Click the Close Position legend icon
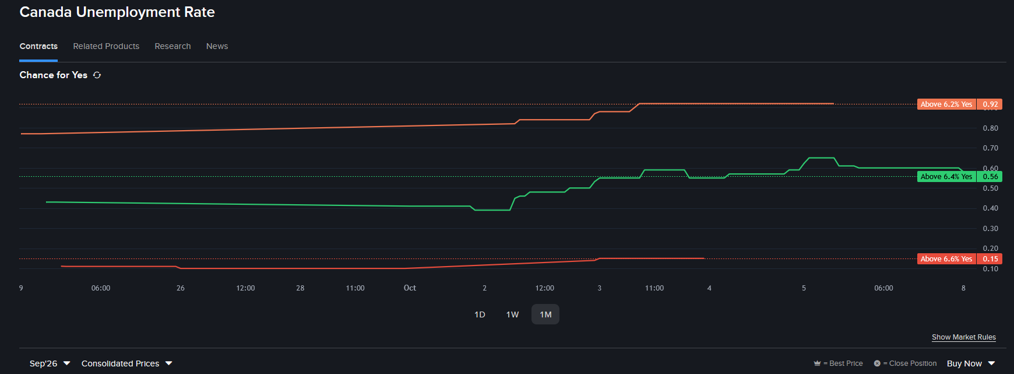Image resolution: width=1014 pixels, height=374 pixels. (877, 364)
